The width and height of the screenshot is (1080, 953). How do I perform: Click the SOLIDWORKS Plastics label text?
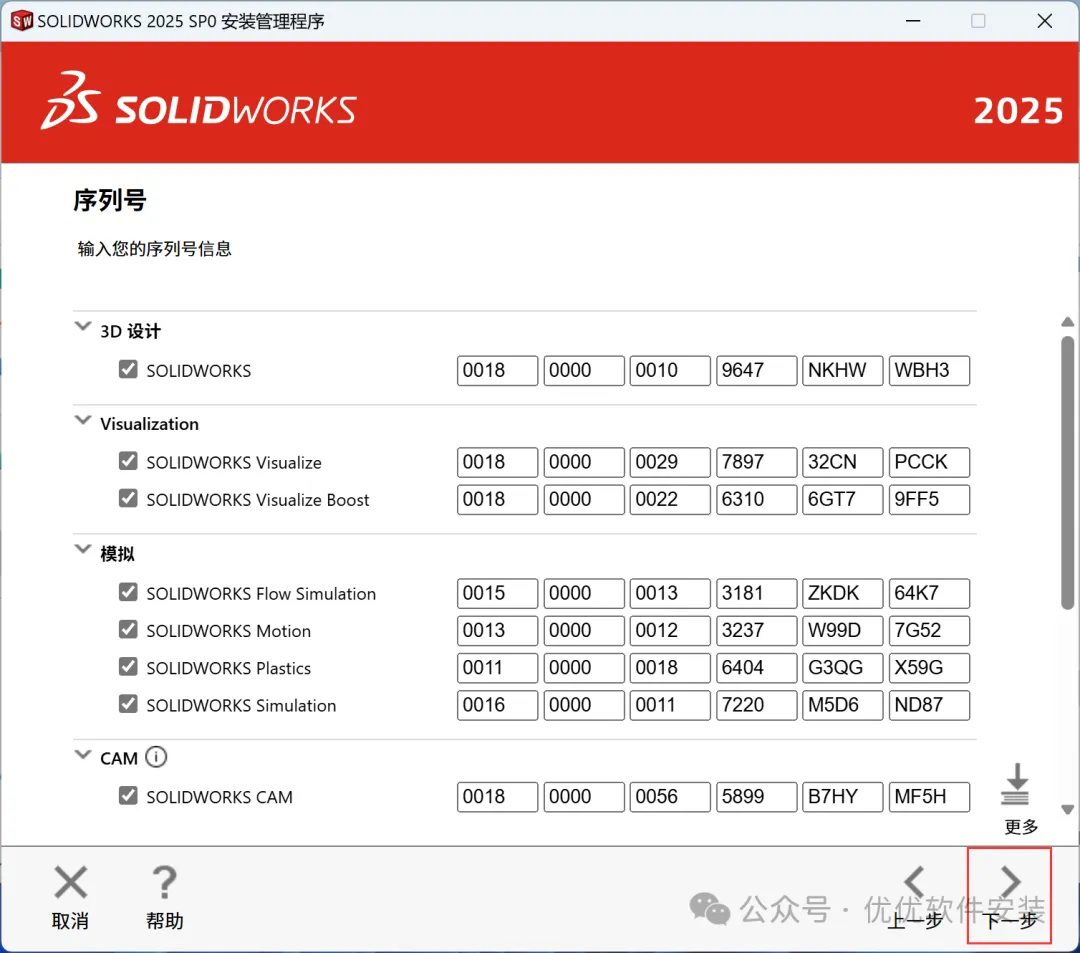point(228,668)
